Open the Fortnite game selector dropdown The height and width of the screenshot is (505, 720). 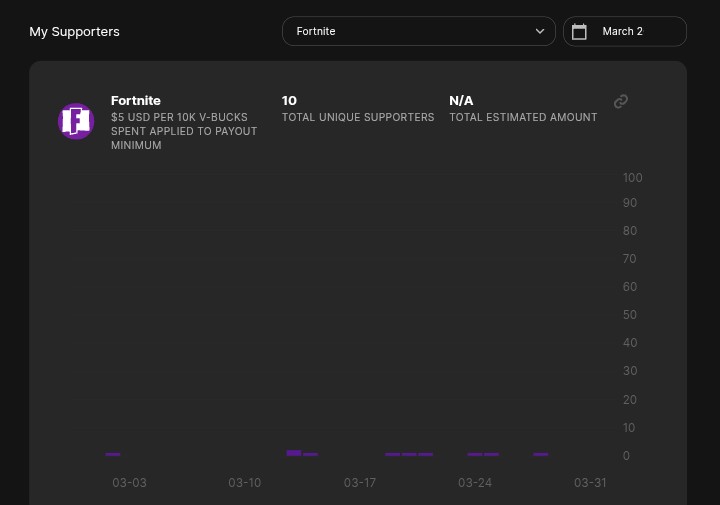[x=418, y=31]
